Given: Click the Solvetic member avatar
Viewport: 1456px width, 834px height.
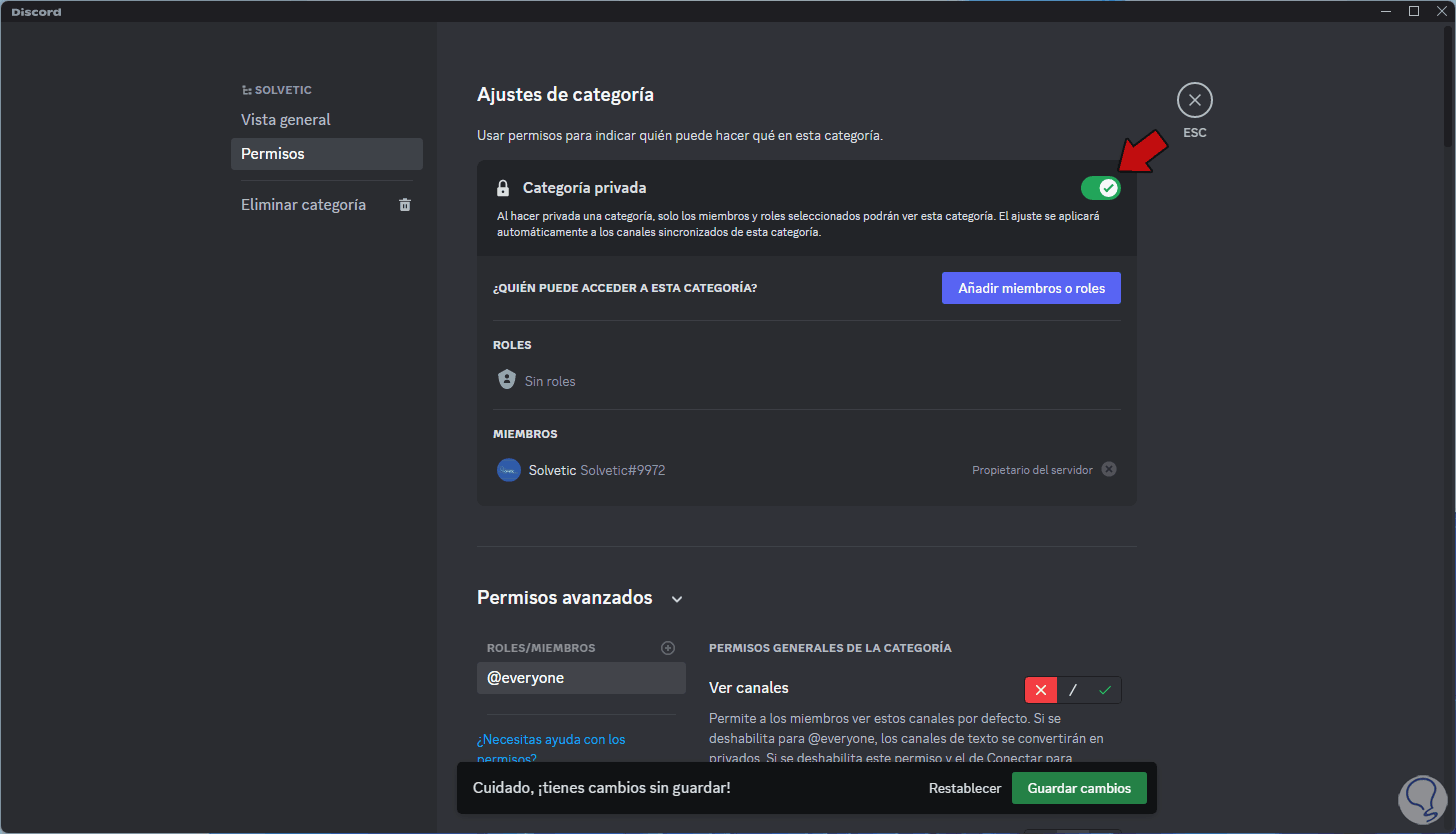Looking at the screenshot, I should 509,470.
